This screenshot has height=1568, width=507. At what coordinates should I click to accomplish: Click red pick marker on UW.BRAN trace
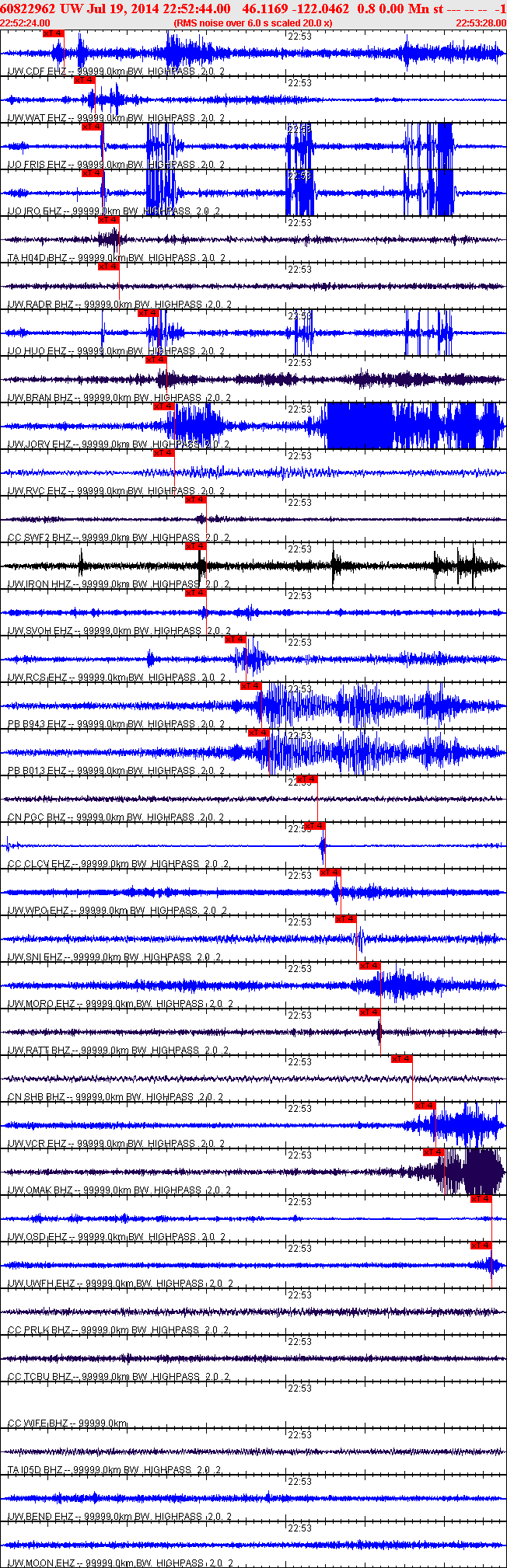pos(156,360)
